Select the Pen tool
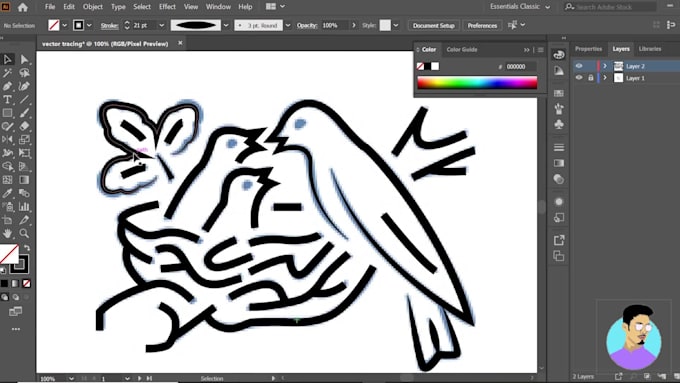Image resolution: width=680 pixels, height=383 pixels. [7, 86]
